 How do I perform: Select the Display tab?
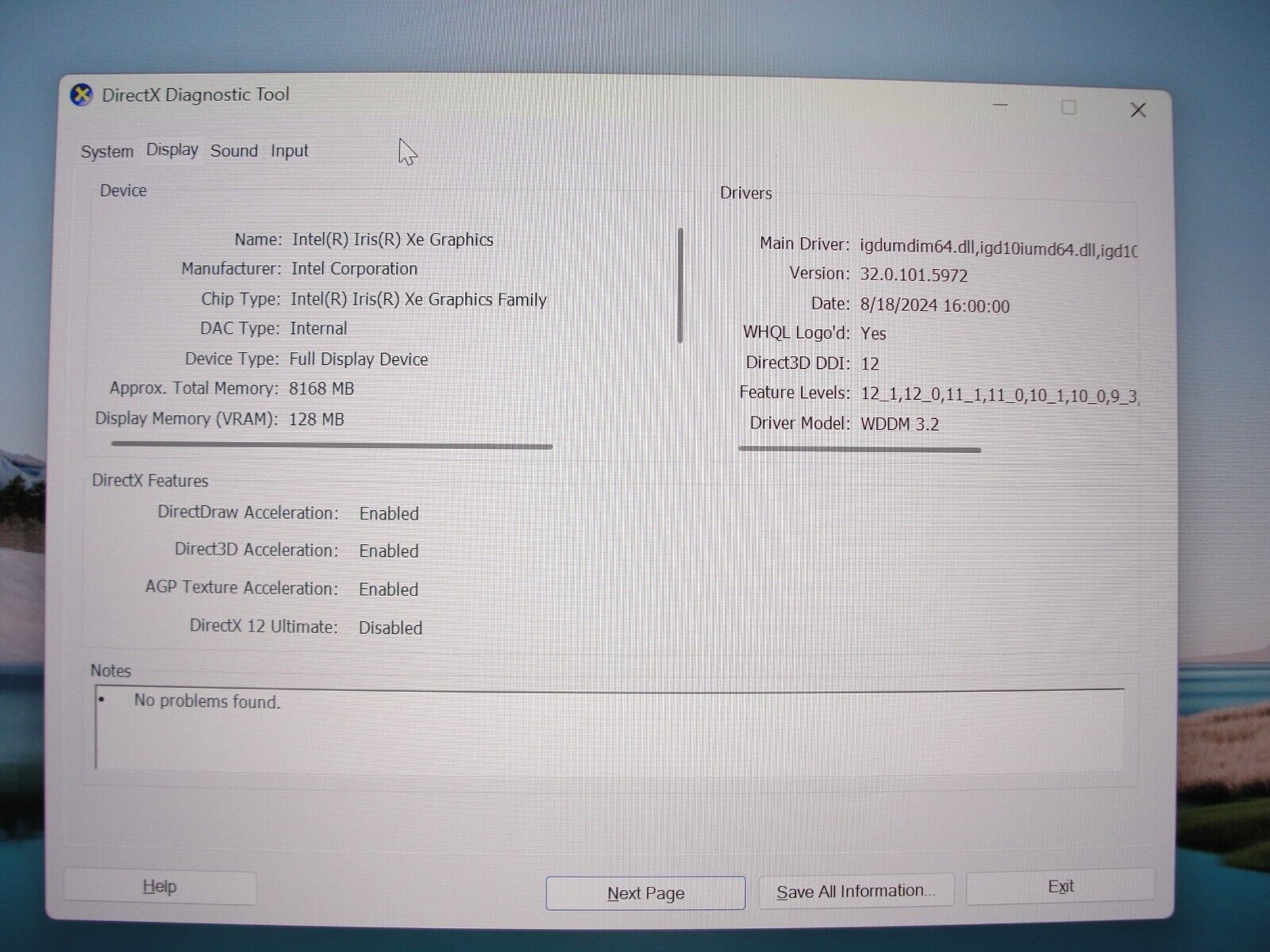point(172,150)
